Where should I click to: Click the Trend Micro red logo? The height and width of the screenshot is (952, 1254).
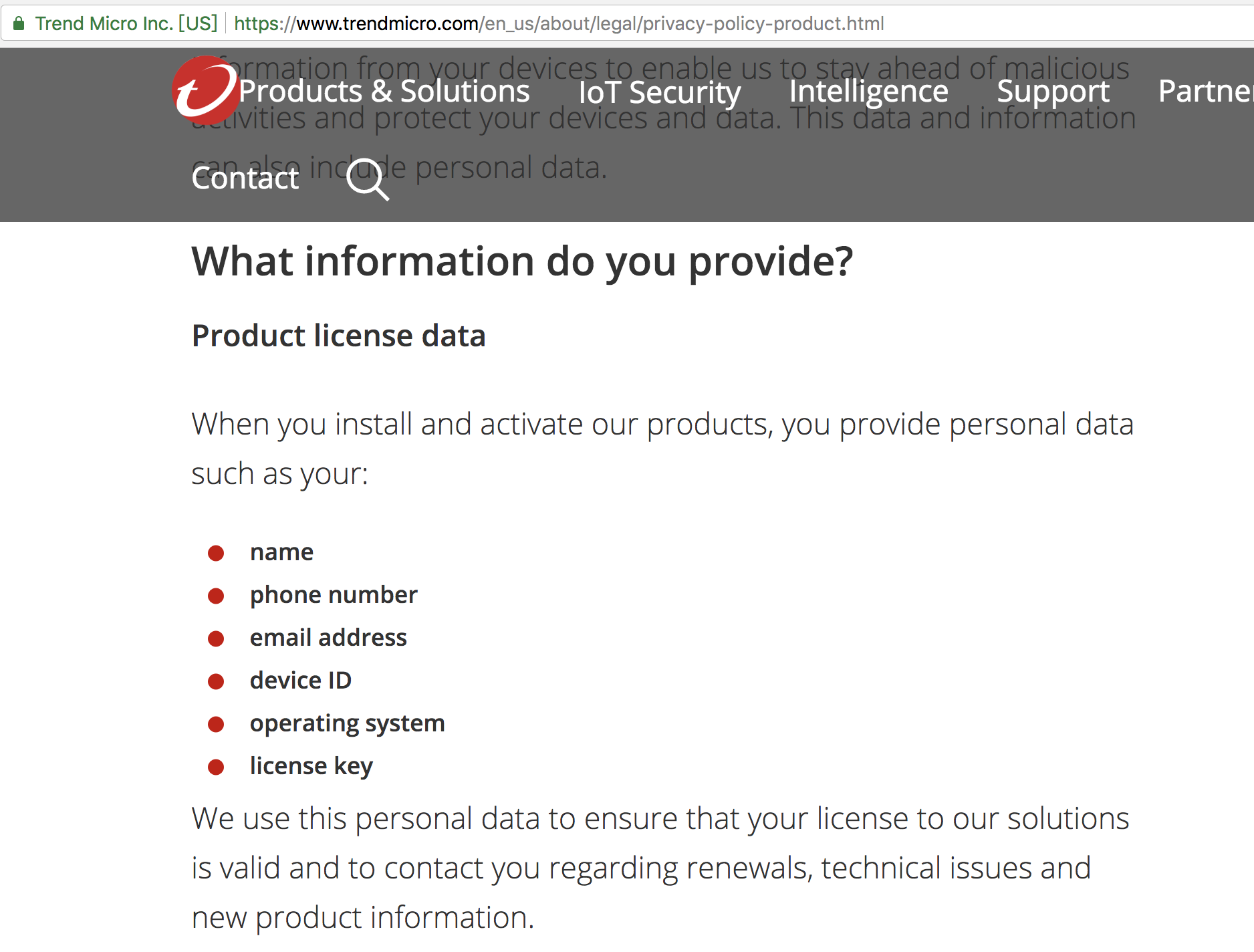(x=205, y=90)
